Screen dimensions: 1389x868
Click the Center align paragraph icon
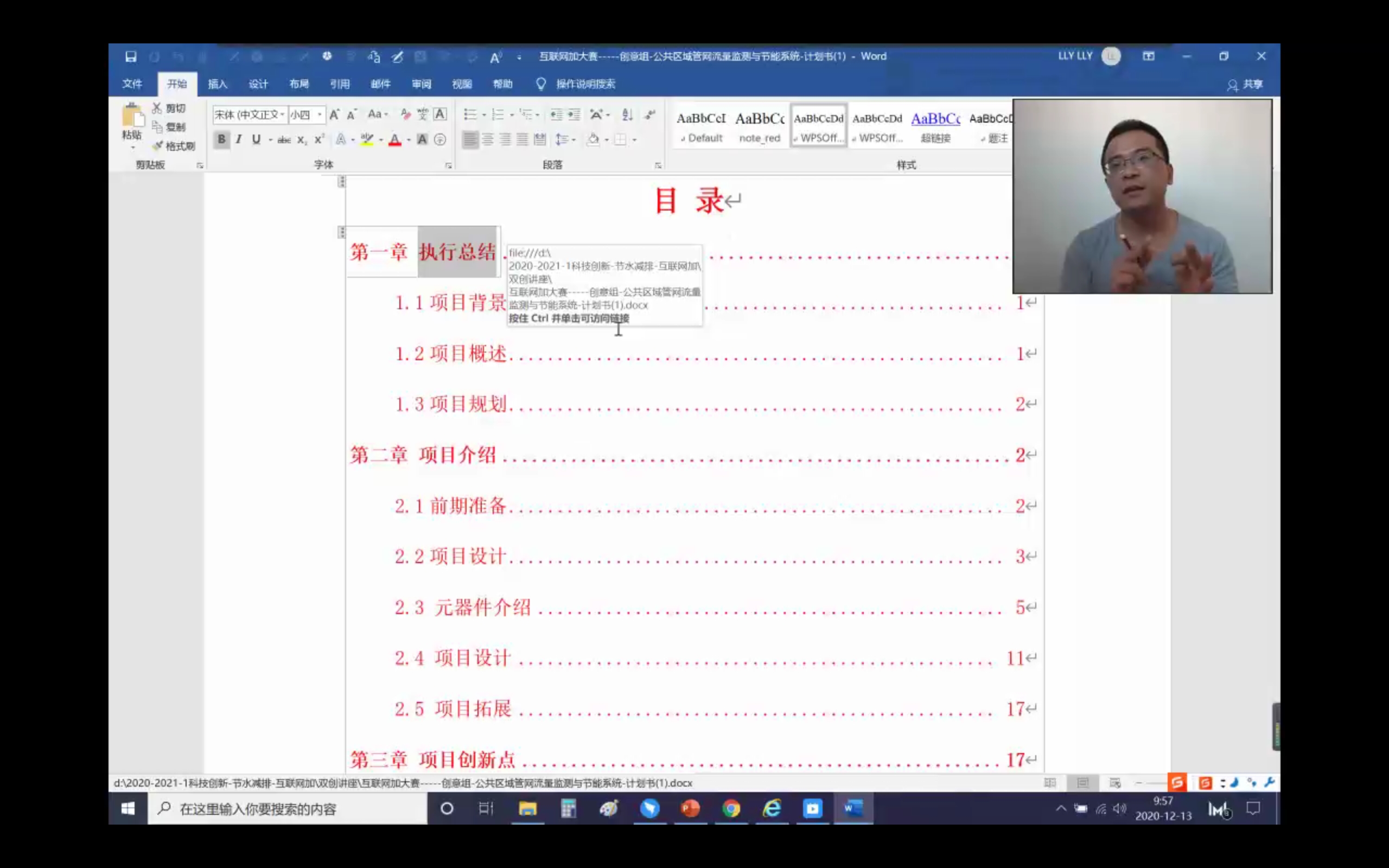coord(487,139)
